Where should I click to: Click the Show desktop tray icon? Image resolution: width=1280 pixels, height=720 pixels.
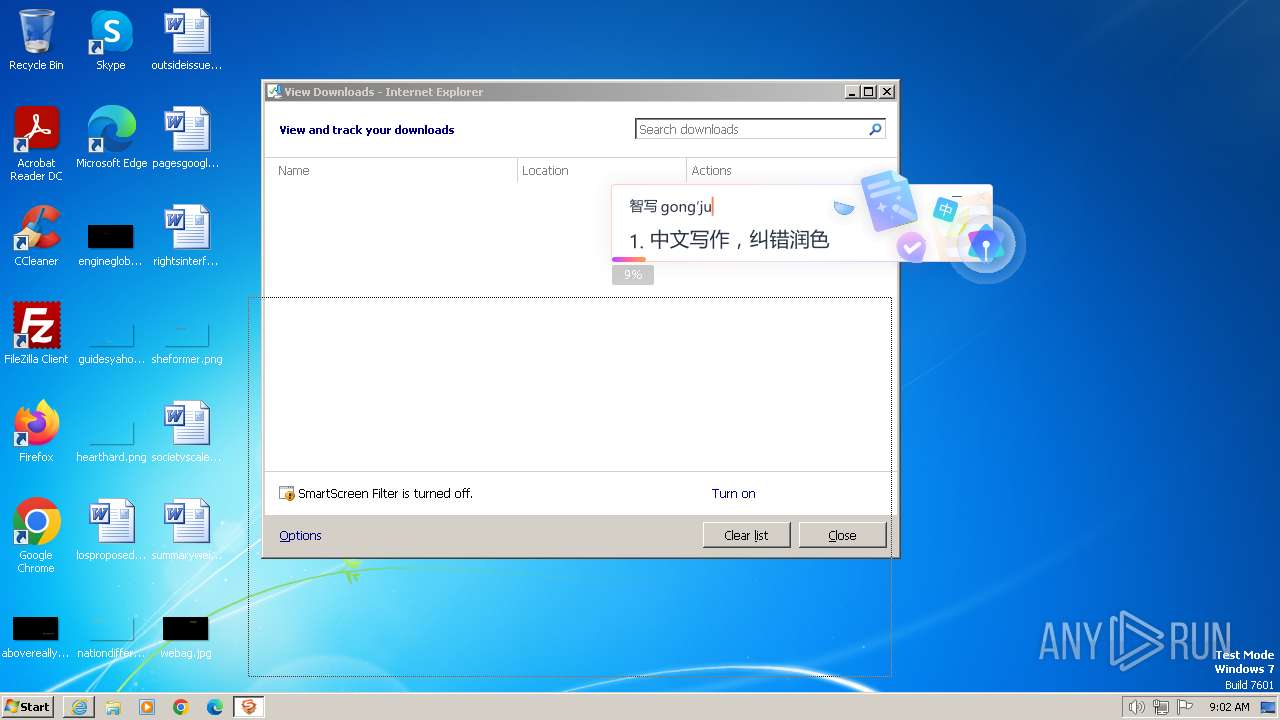pos(1268,707)
